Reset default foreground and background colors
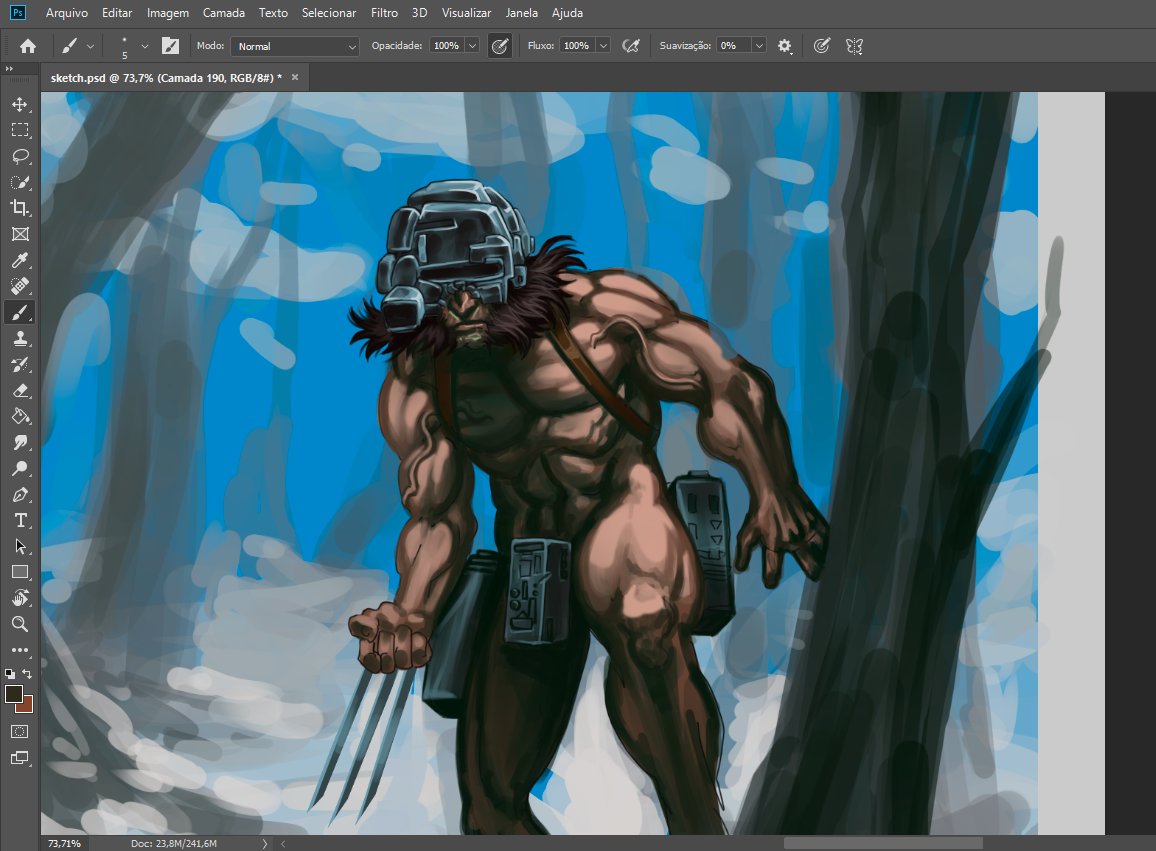This screenshot has width=1156, height=851. coord(10,673)
